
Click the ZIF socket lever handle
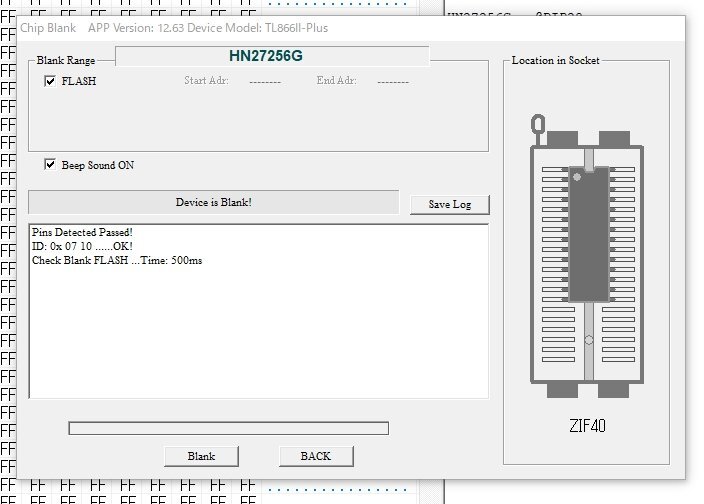(538, 125)
